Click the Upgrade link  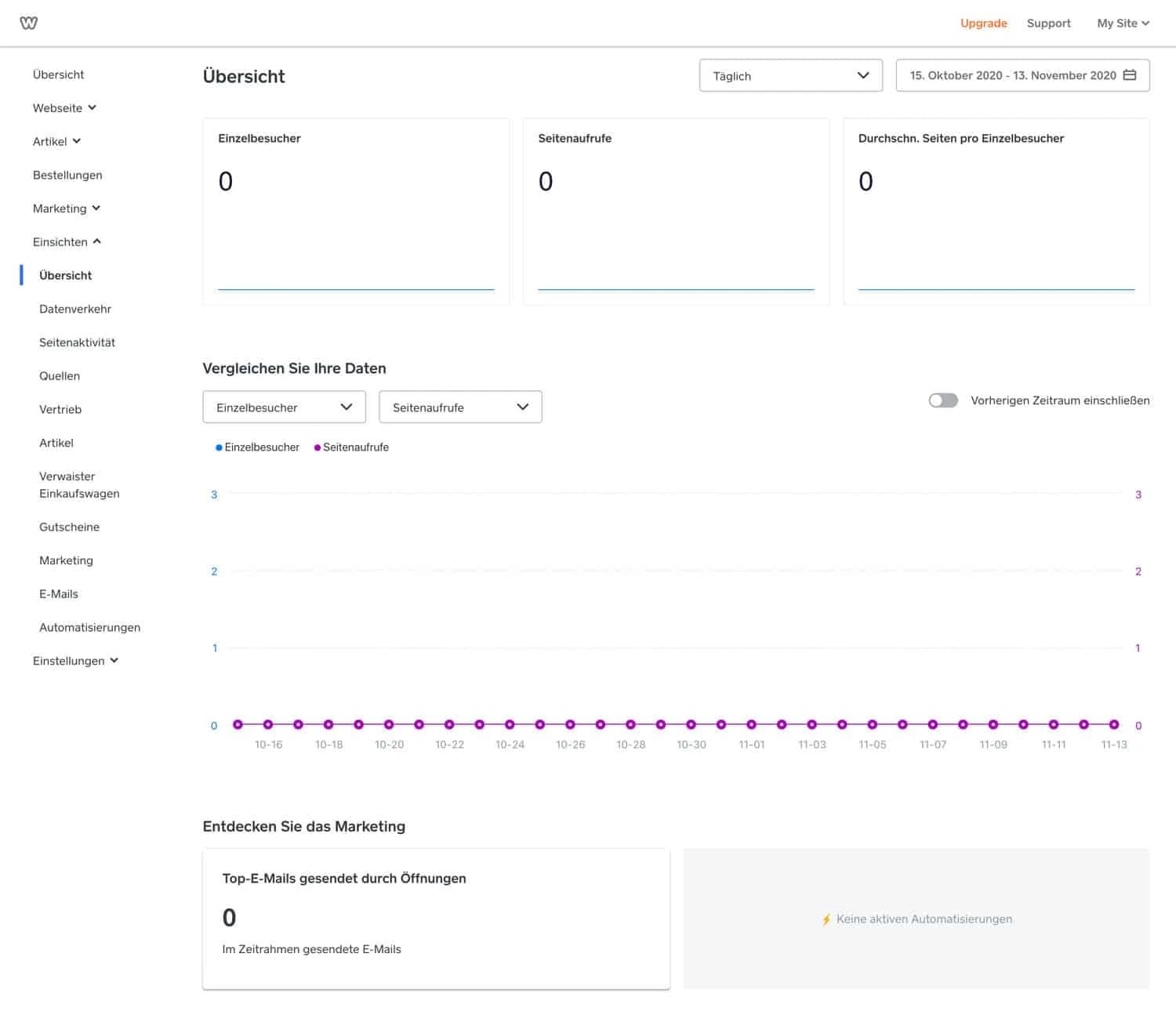(984, 23)
